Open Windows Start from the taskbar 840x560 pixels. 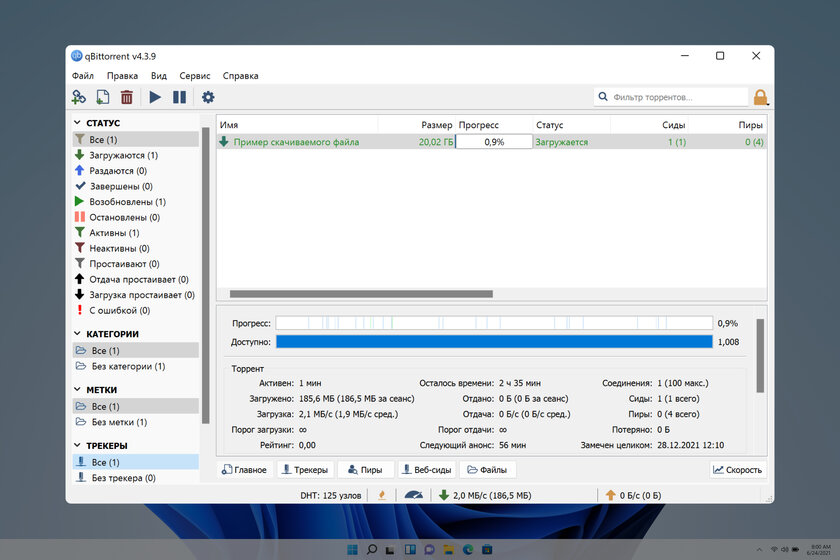(352, 549)
